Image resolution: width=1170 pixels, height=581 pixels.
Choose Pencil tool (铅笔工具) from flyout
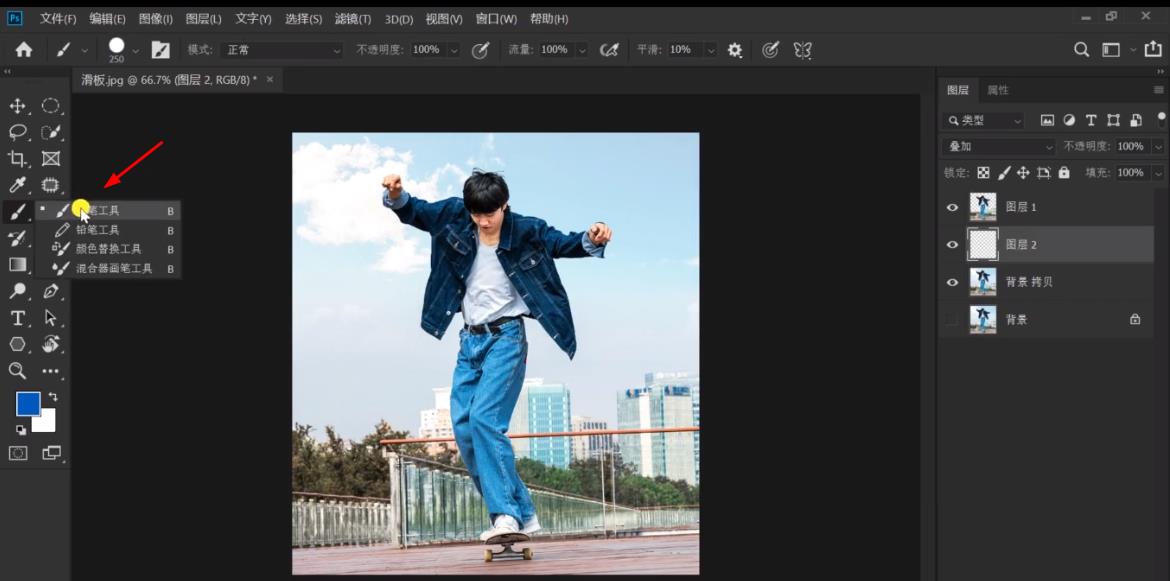97,230
